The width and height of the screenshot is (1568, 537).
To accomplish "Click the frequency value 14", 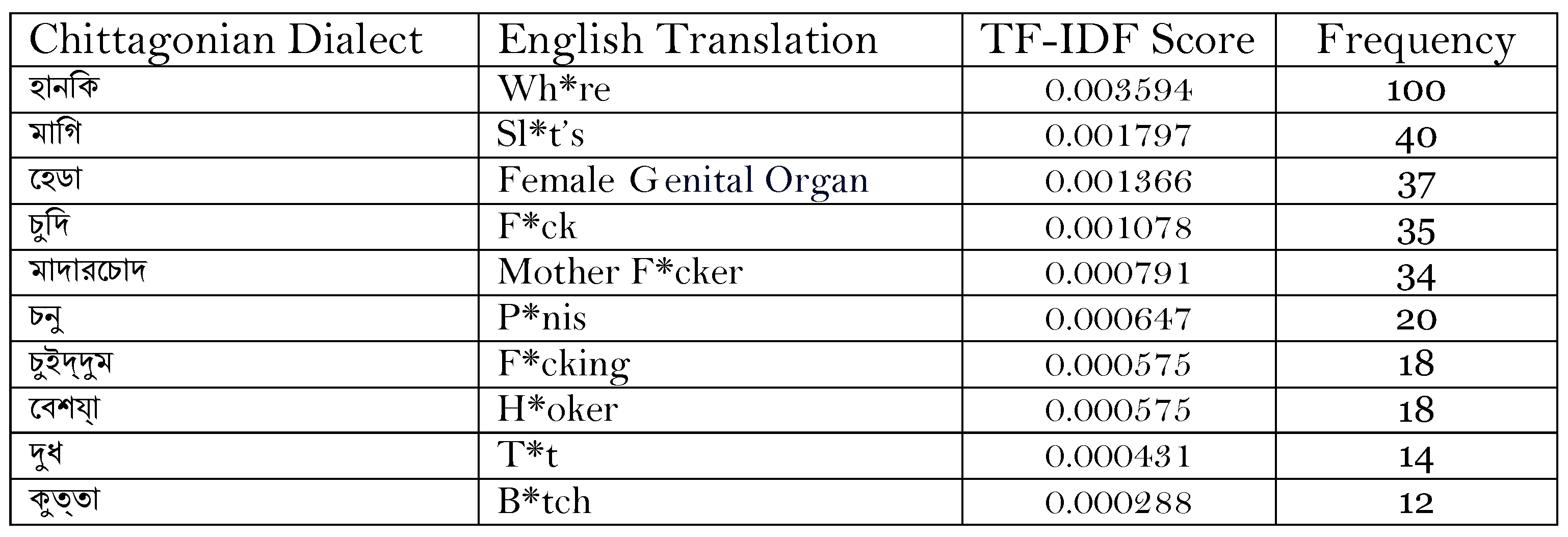I will pyautogui.click(x=1416, y=457).
